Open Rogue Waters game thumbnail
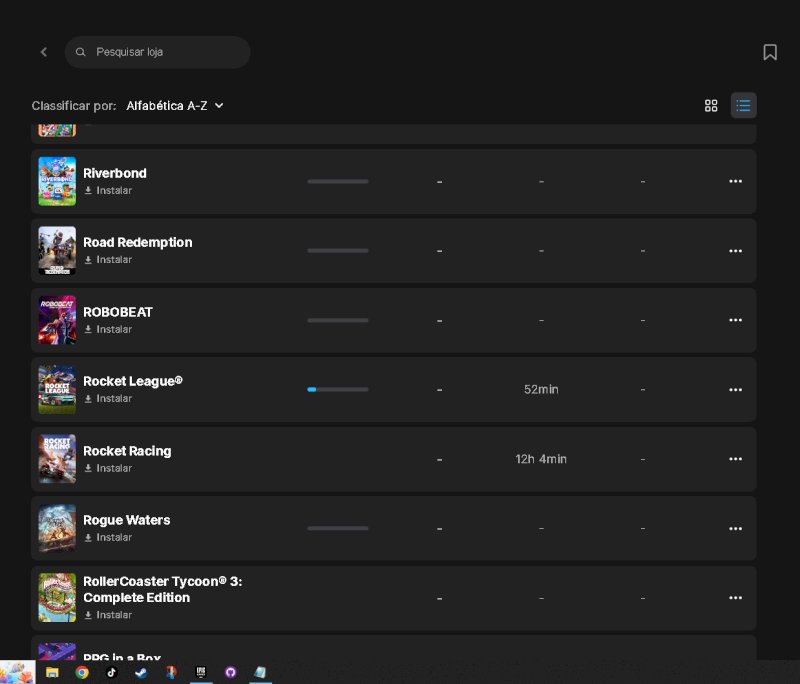The image size is (800, 684). tap(57, 528)
